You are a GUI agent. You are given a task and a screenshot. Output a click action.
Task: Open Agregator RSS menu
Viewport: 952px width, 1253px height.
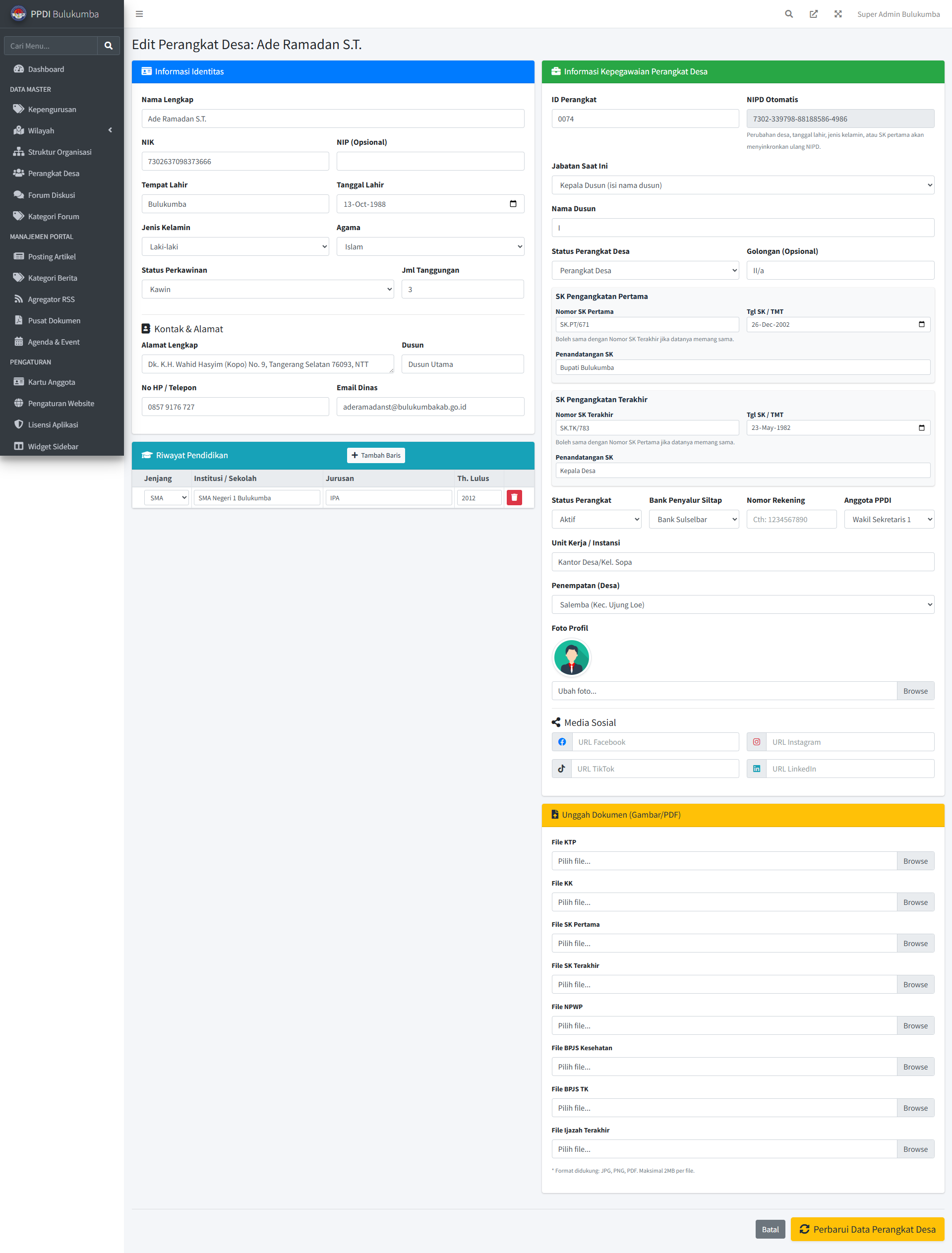pos(62,299)
